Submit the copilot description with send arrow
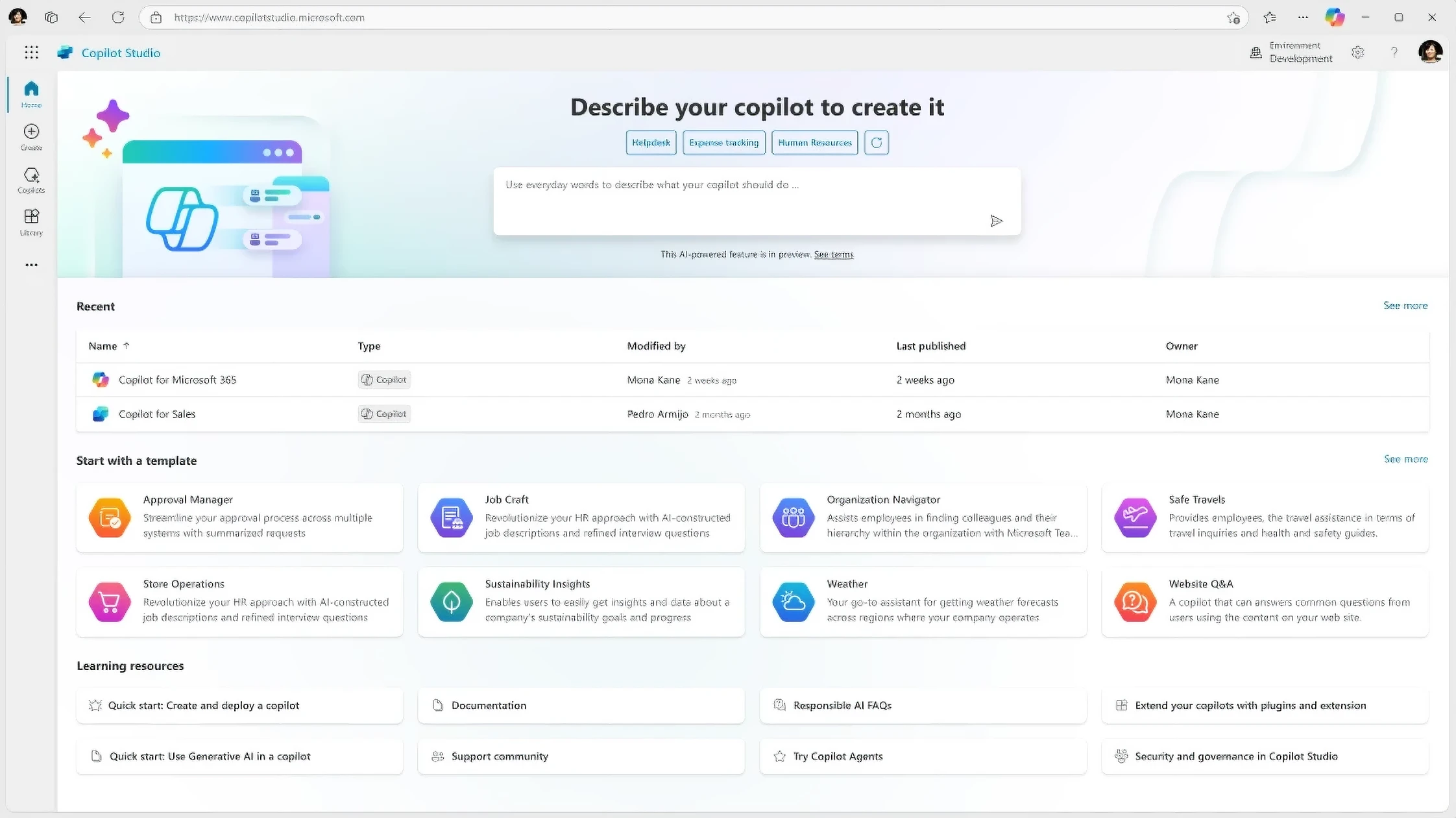Image resolution: width=1456 pixels, height=818 pixels. tap(997, 221)
